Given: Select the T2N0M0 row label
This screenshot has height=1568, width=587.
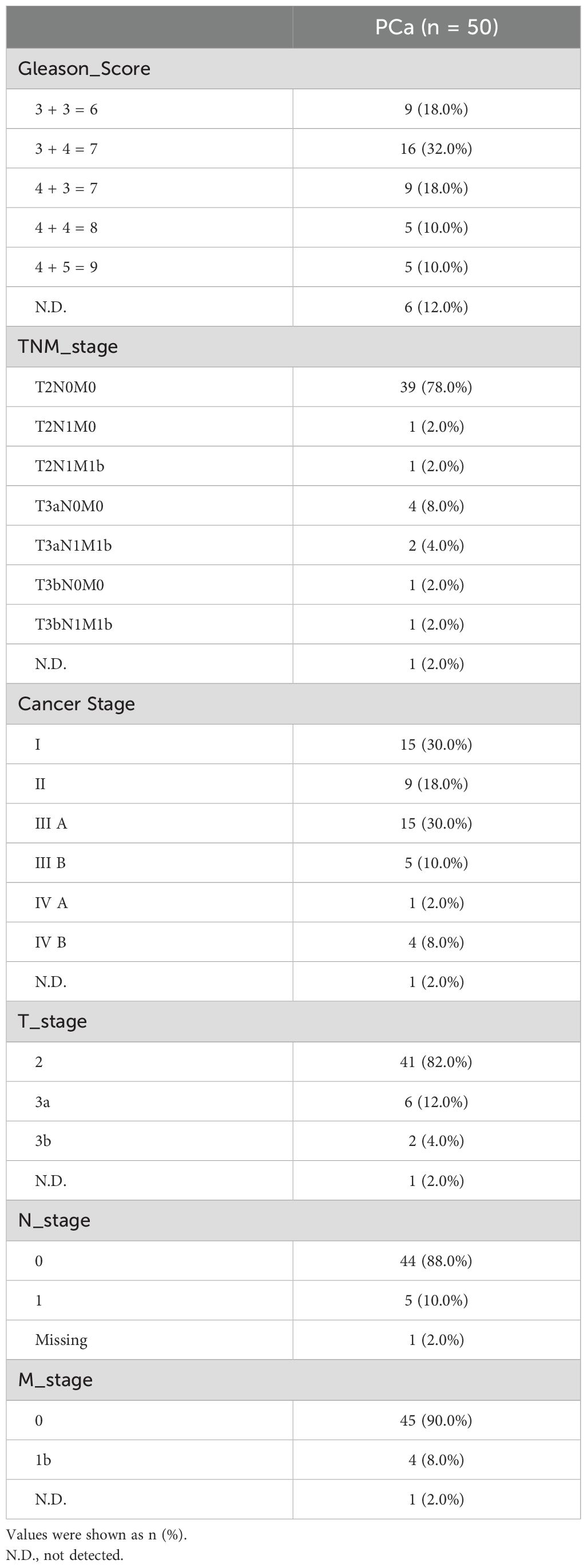Looking at the screenshot, I should pos(65,387).
